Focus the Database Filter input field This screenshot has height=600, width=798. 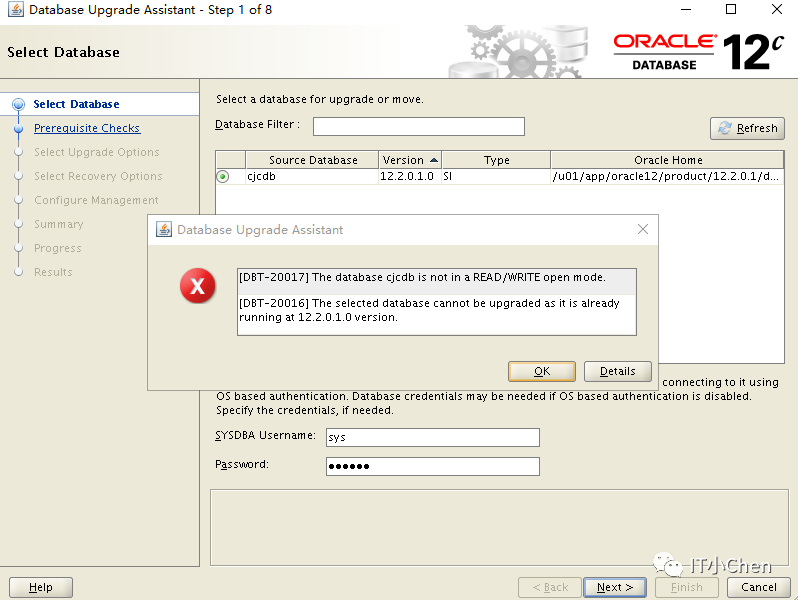tap(418, 126)
